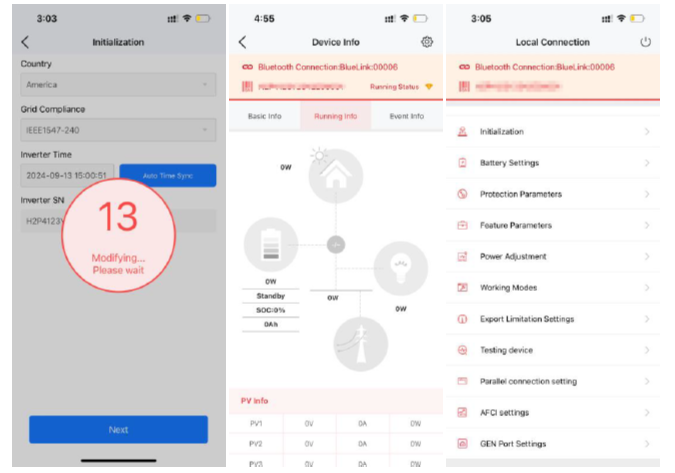Tap the house icon in energy diagram
Image resolution: width=675 pixels, height=473 pixels.
[335, 177]
